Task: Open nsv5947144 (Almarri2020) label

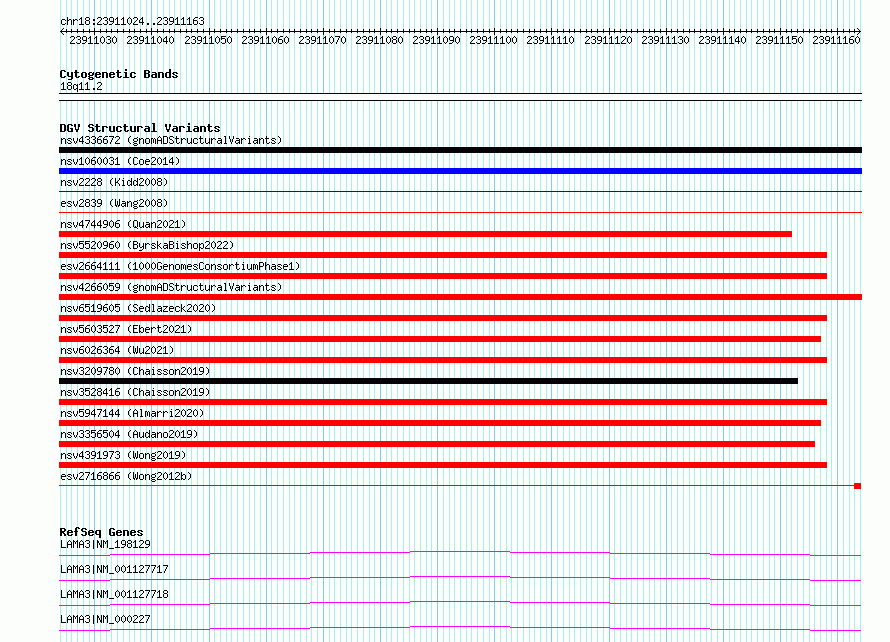Action: (132, 413)
